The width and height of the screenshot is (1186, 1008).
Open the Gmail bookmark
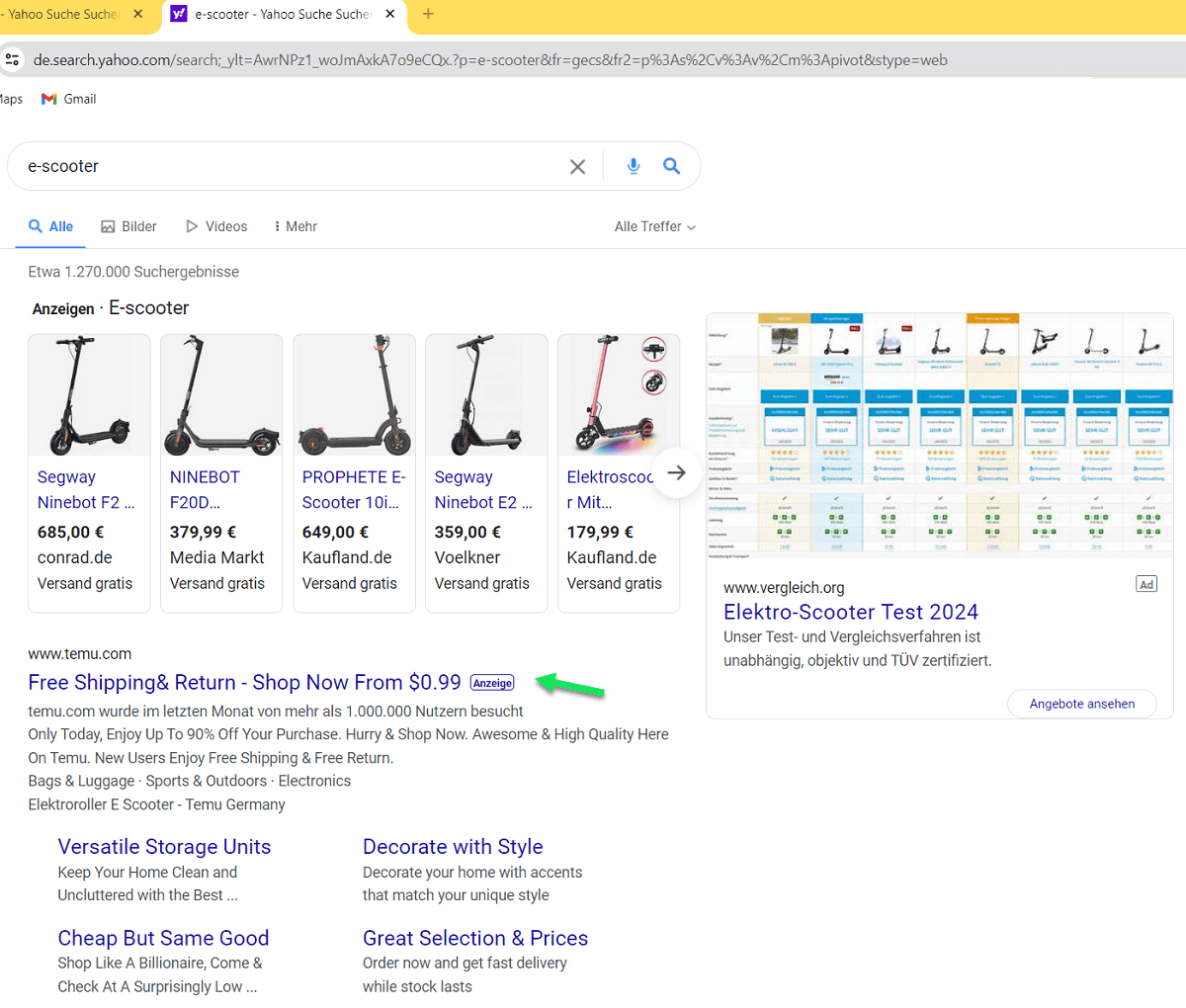69,99
